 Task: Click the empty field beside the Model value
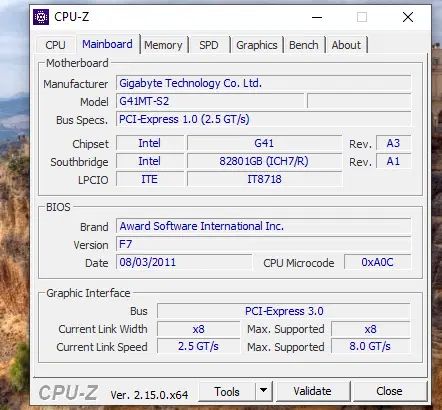coord(359,101)
